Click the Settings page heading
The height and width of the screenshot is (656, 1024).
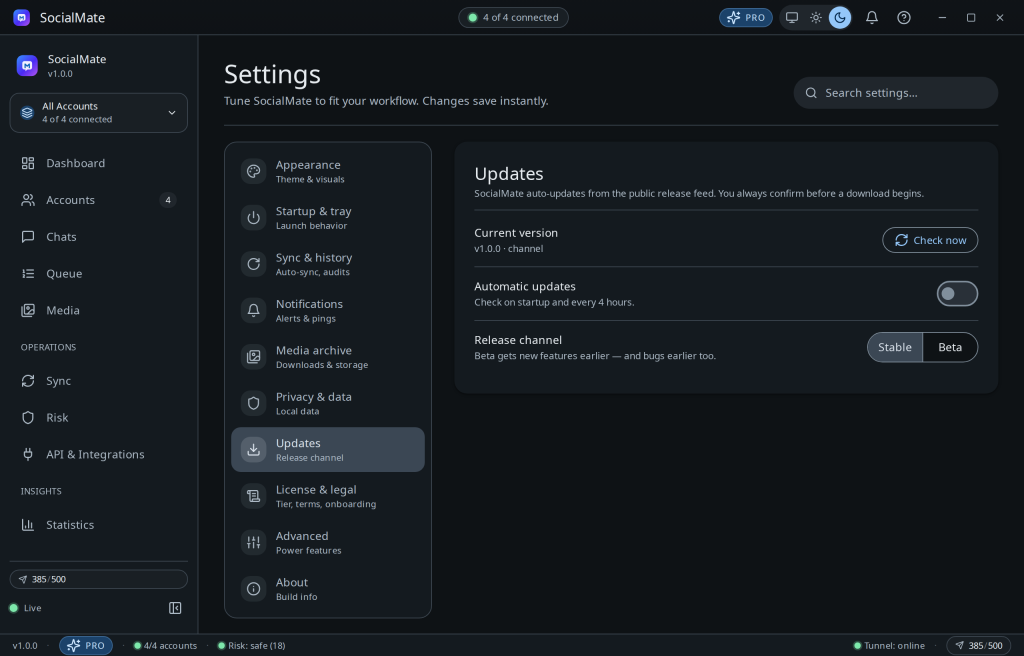click(272, 74)
